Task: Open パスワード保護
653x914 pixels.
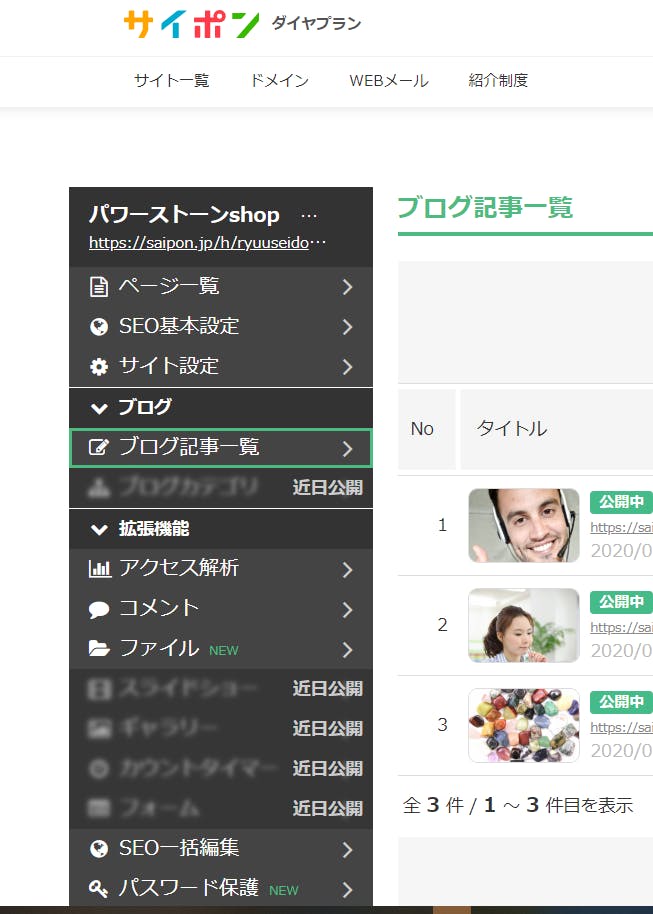Action: [x=220, y=888]
